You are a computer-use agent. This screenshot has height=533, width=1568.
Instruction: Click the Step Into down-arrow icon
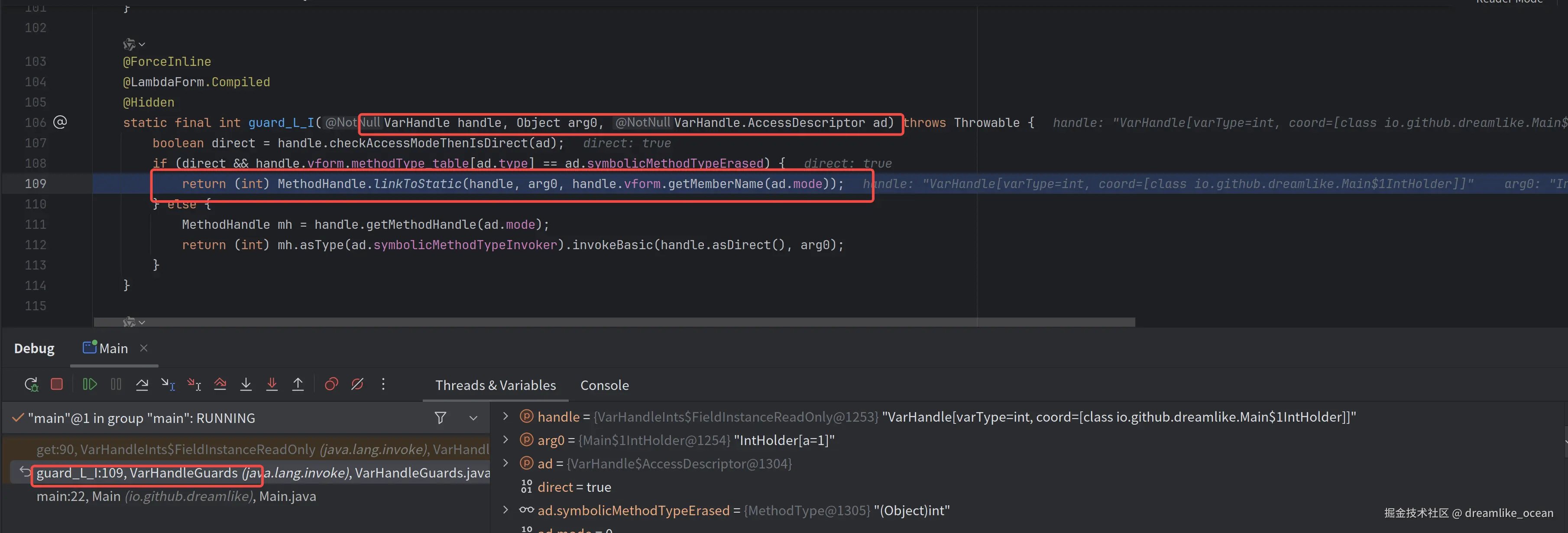coord(246,384)
